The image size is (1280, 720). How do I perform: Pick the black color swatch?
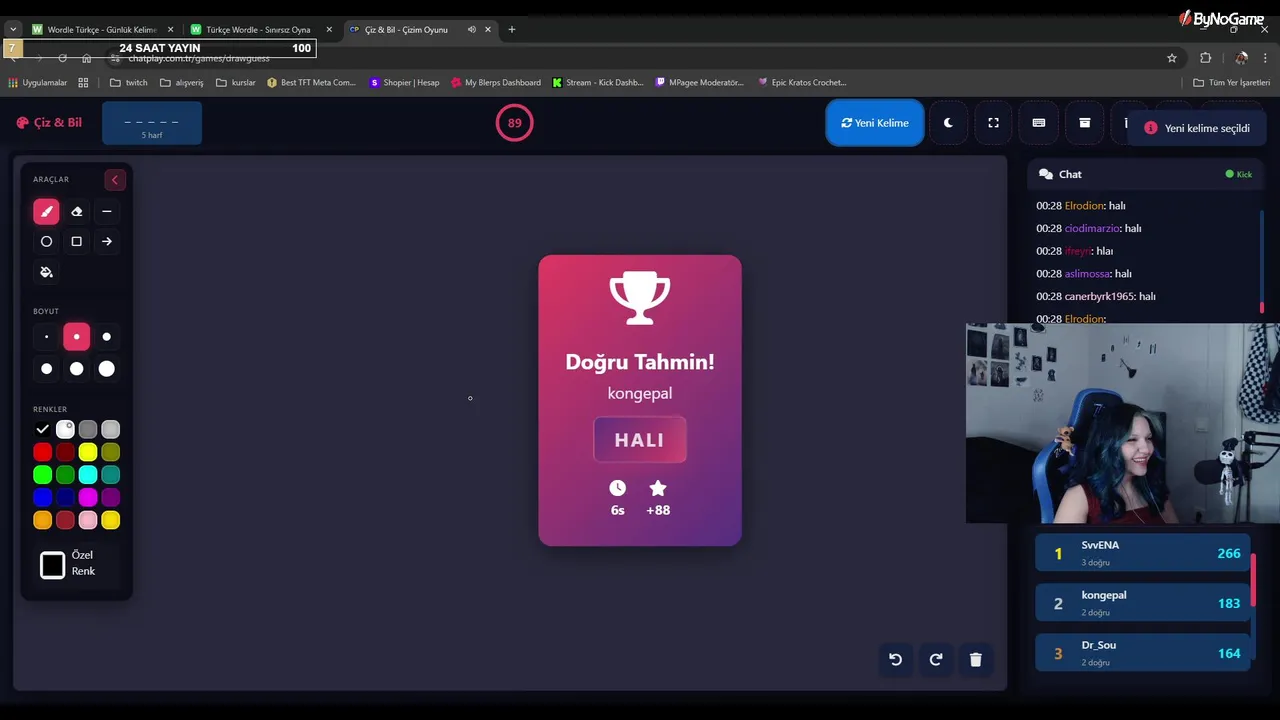pyautogui.click(x=42, y=429)
